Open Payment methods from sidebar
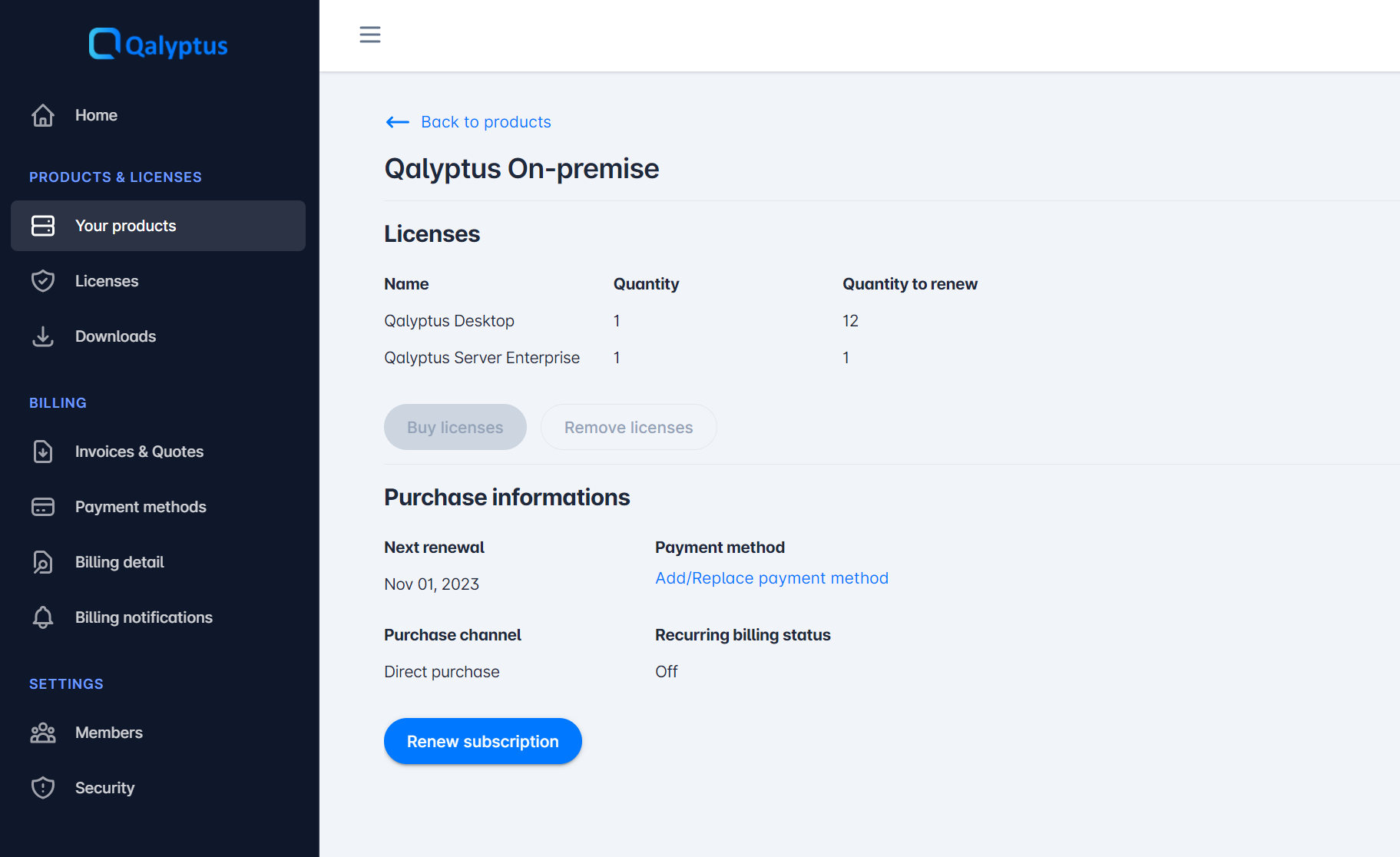1400x857 pixels. point(141,507)
